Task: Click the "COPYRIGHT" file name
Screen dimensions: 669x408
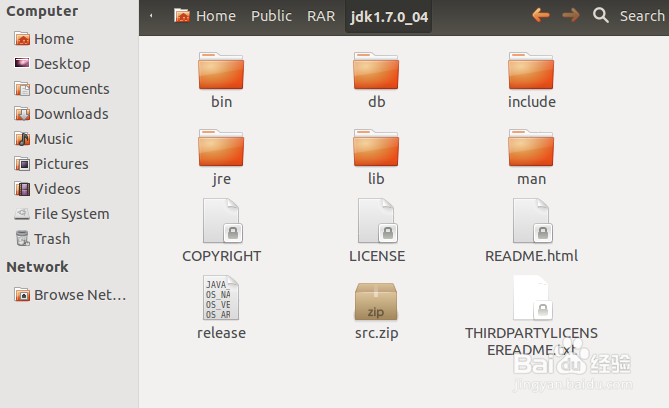Action: (221, 256)
